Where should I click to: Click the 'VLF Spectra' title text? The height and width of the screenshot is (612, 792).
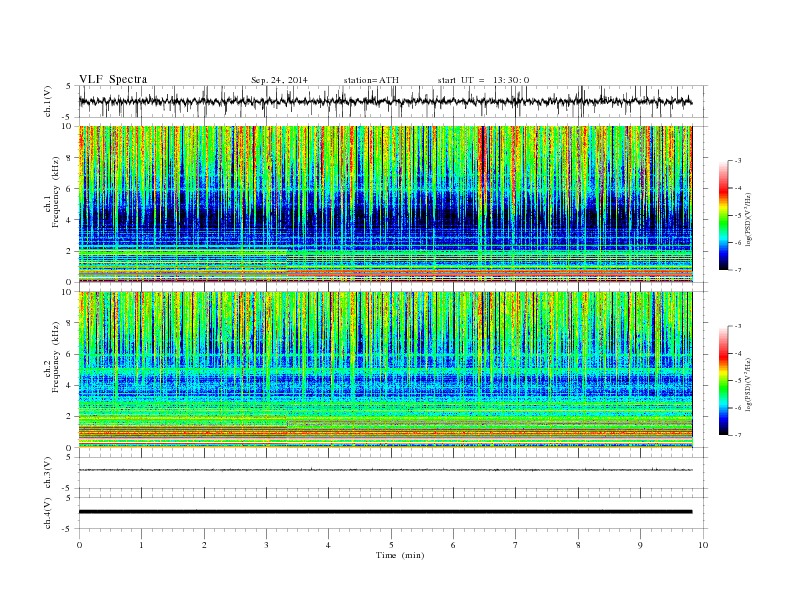click(113, 79)
